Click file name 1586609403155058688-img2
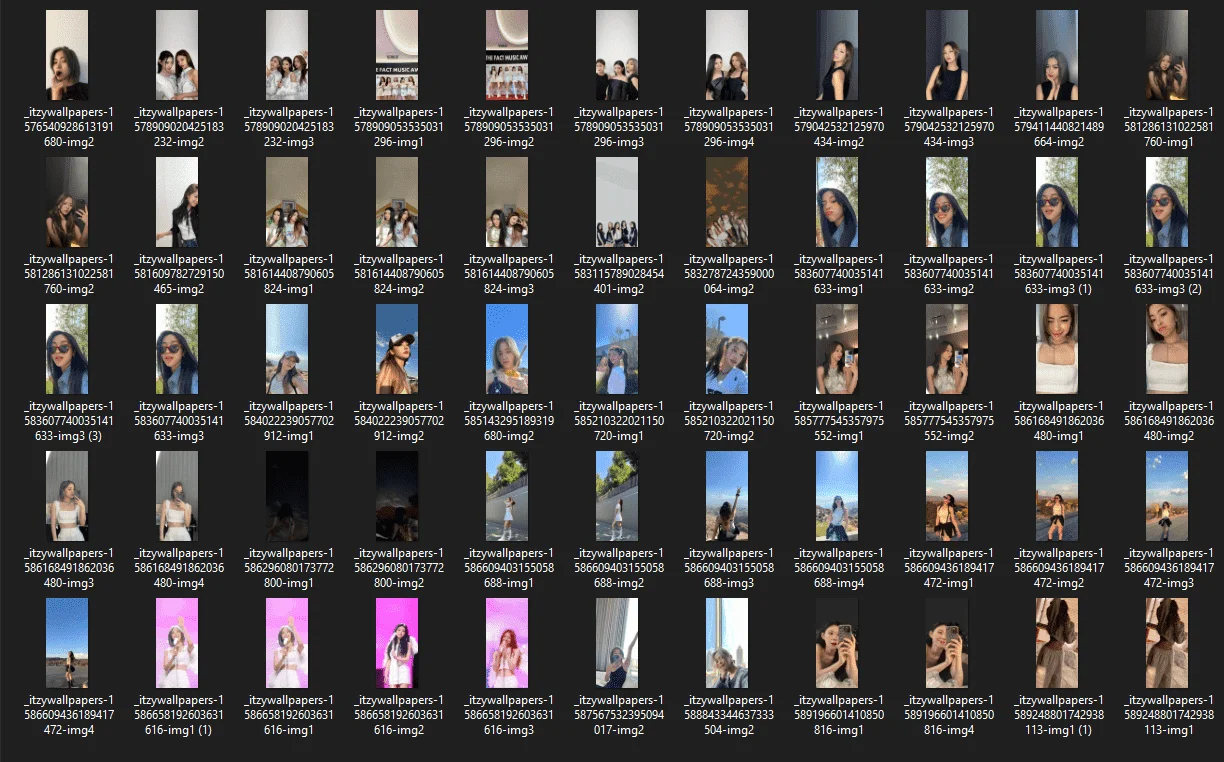Image resolution: width=1224 pixels, height=762 pixels. [617, 569]
